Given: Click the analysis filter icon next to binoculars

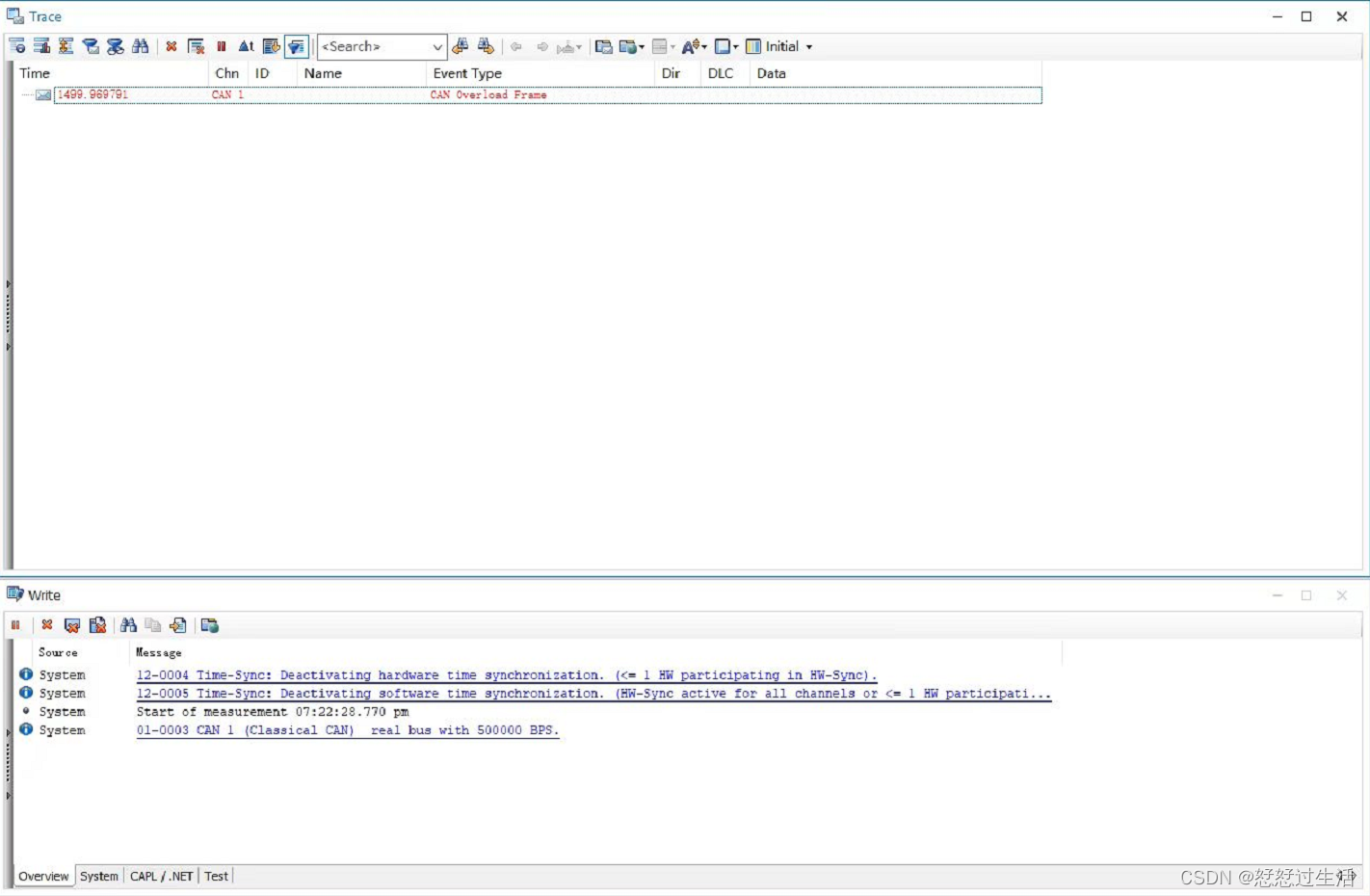Looking at the screenshot, I should tap(116, 46).
